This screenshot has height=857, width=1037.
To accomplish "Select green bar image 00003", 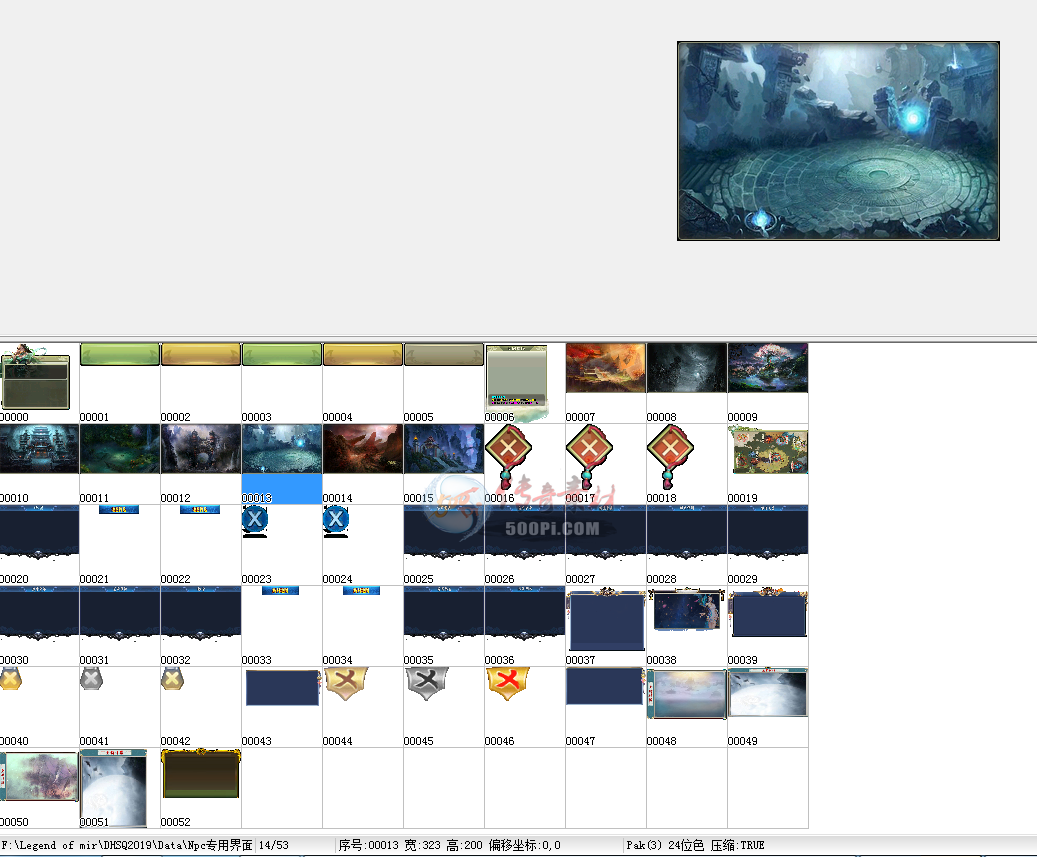I will tap(282, 354).
